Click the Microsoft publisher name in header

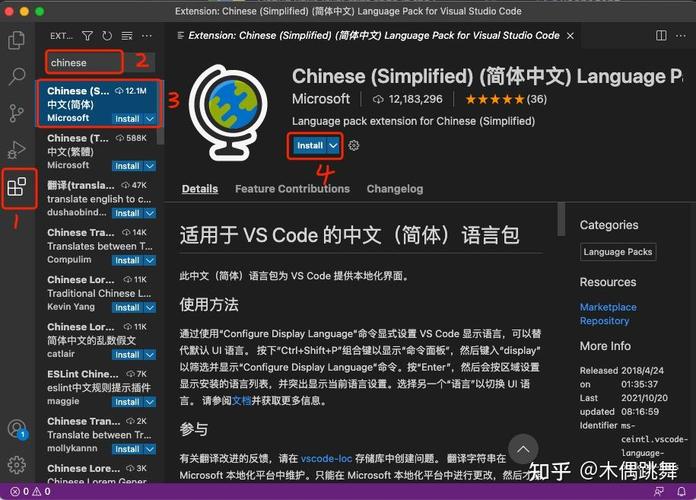pos(321,99)
